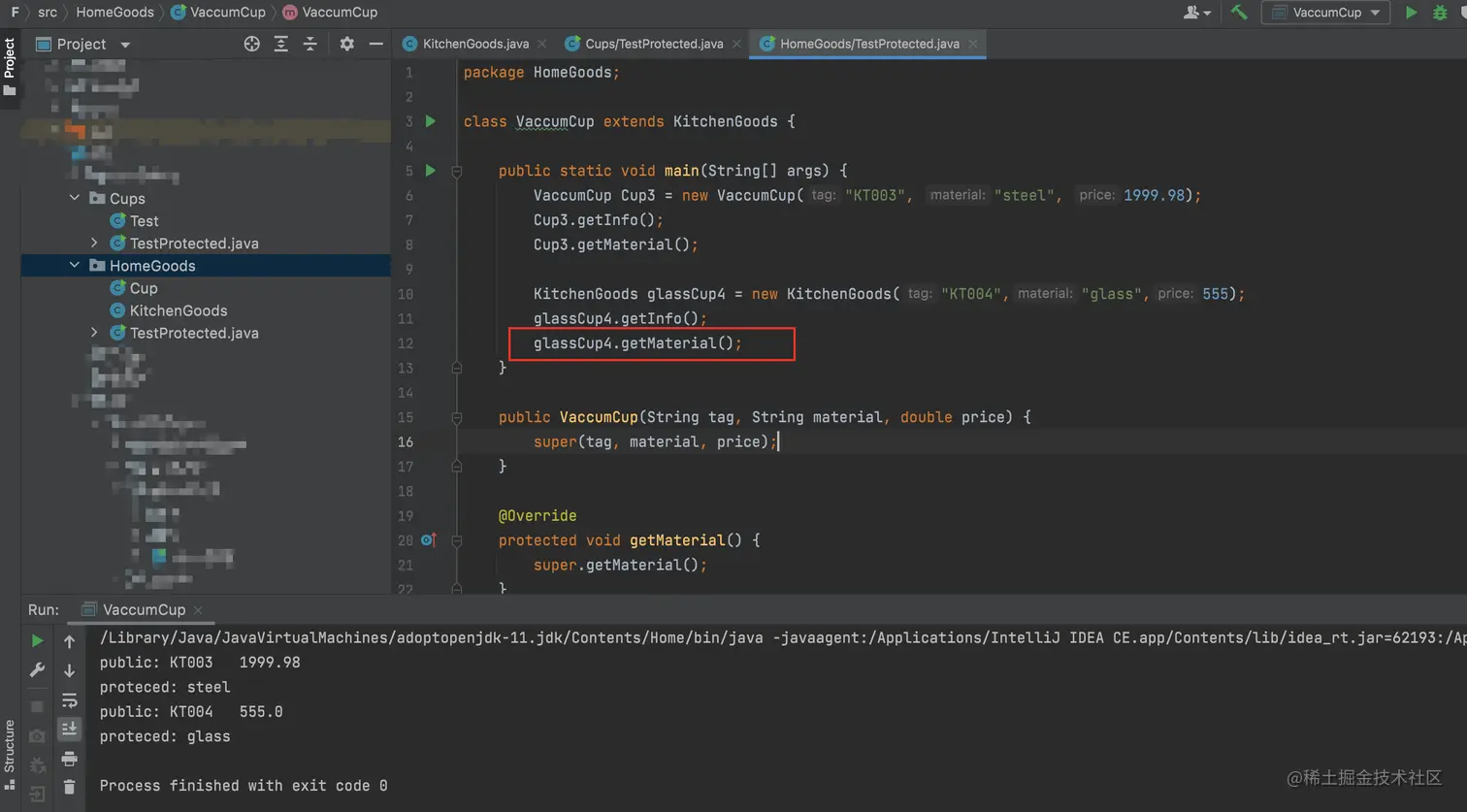The image size is (1467, 812).
Task: Switch to the Cups/TestProtected.java tab
Action: click(x=653, y=44)
